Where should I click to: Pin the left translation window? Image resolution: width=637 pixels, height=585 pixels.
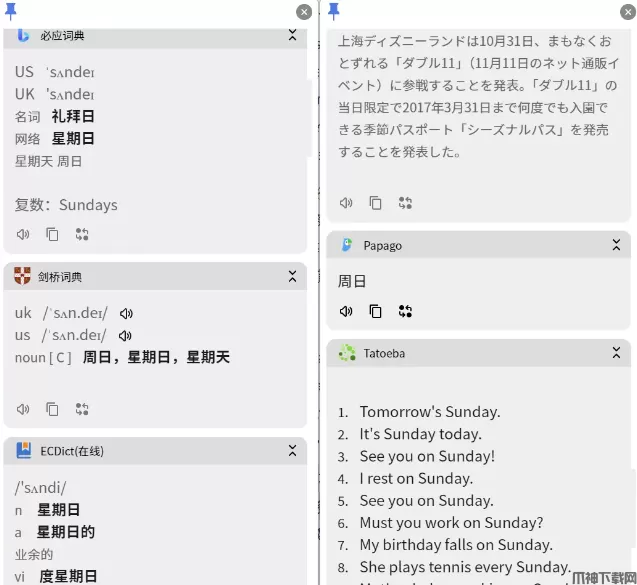(11, 11)
